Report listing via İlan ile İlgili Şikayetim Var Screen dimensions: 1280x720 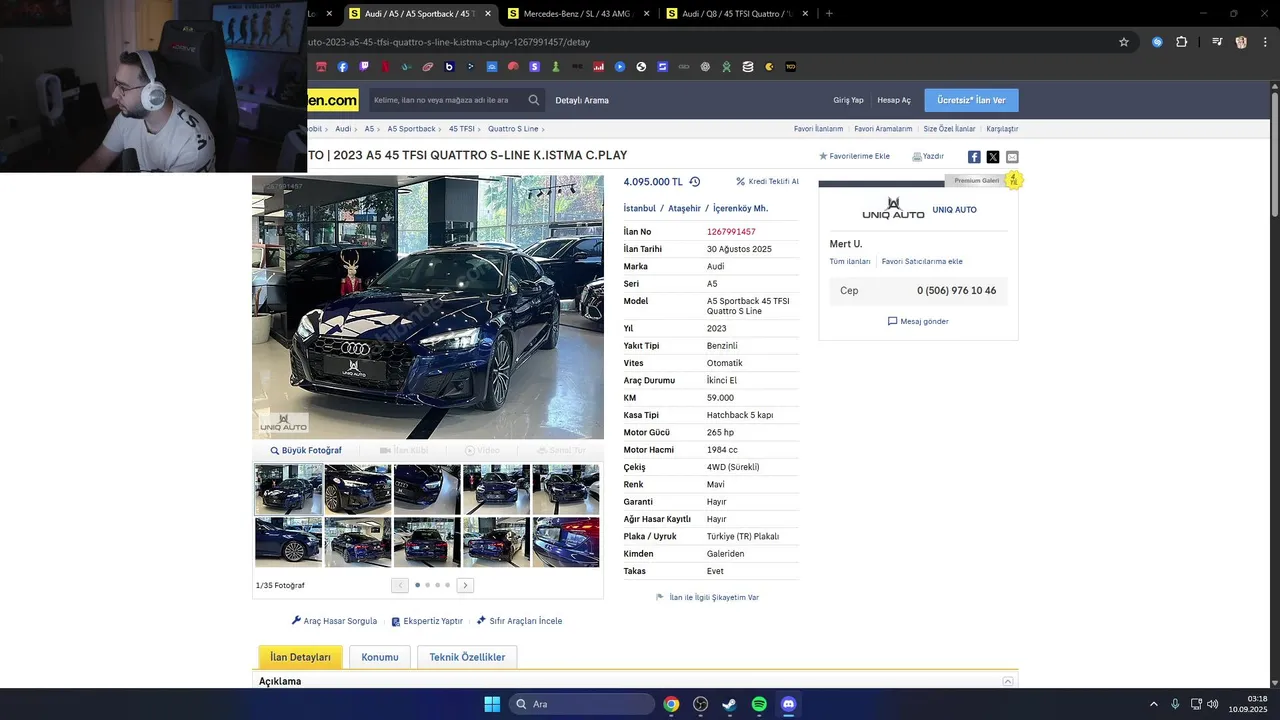click(707, 598)
